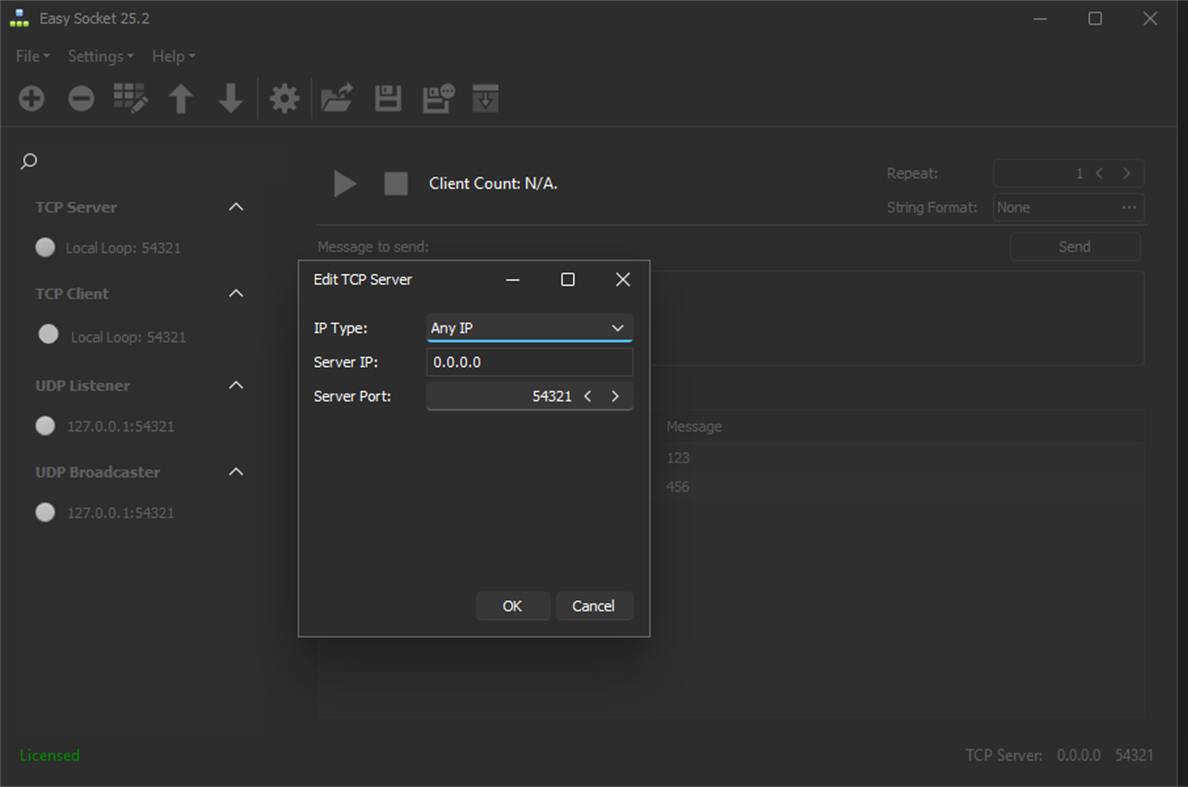This screenshot has width=1188, height=787.
Task: Click the move down arrow icon
Action: pyautogui.click(x=230, y=98)
